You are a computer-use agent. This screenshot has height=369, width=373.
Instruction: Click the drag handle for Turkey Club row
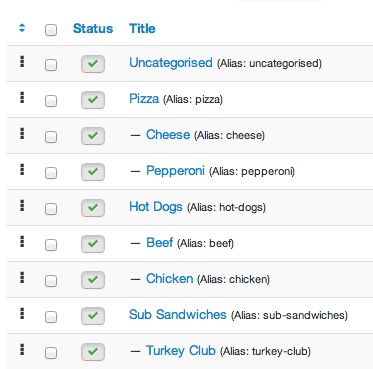click(22, 350)
